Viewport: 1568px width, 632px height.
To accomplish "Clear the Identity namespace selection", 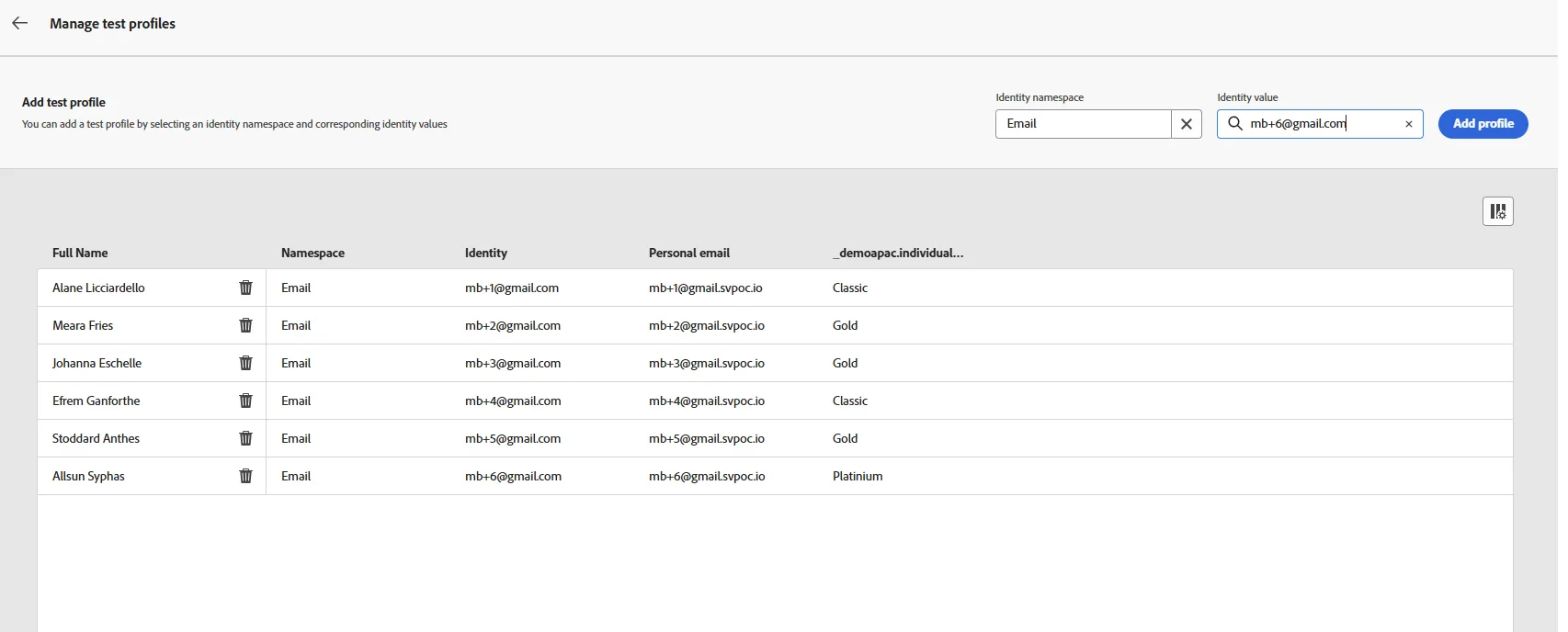I will click(1187, 124).
